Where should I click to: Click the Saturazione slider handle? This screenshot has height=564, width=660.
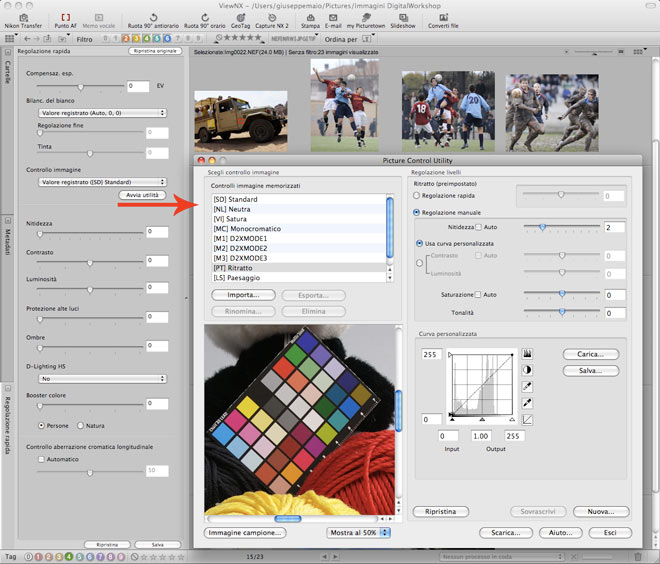point(562,295)
